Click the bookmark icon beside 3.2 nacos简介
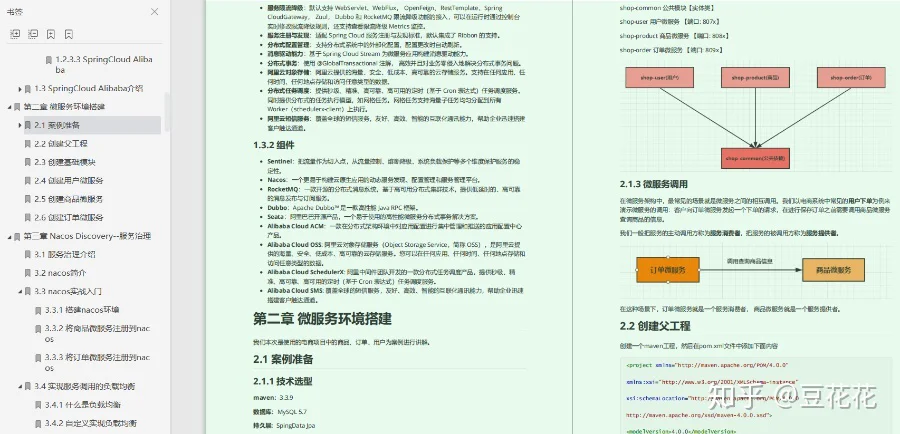Viewport: 900px width, 434px height. click(x=28, y=273)
